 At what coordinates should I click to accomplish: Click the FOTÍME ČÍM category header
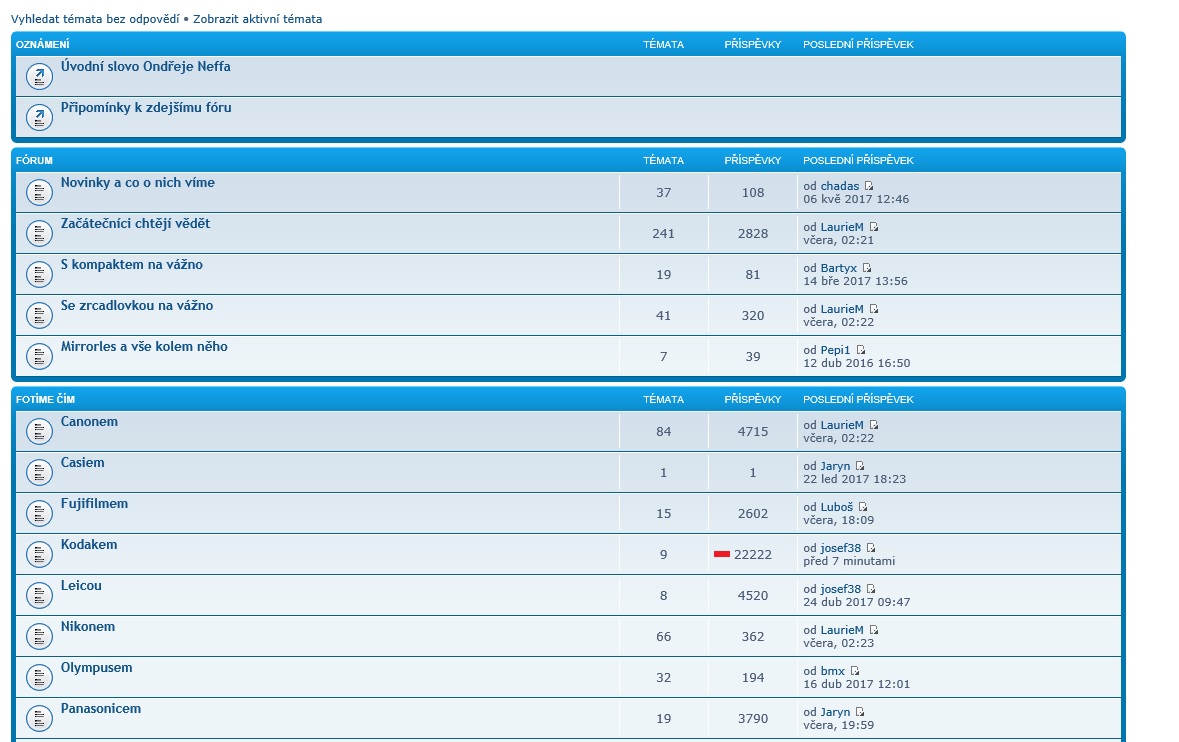tap(45, 399)
